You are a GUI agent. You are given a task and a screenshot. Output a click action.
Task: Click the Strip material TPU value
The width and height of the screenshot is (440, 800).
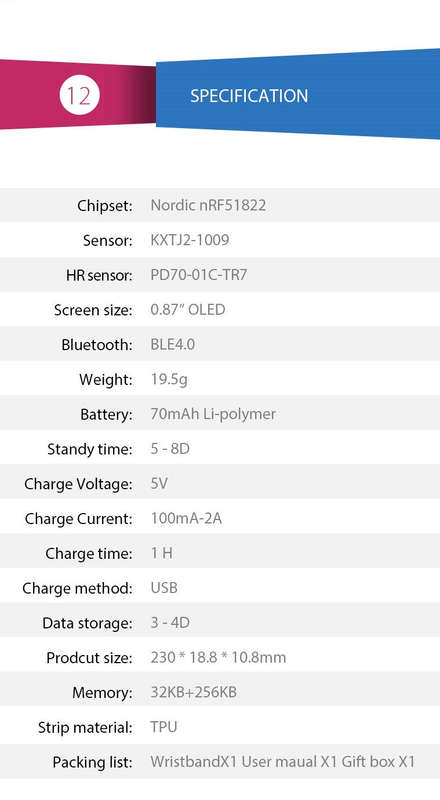click(x=164, y=727)
